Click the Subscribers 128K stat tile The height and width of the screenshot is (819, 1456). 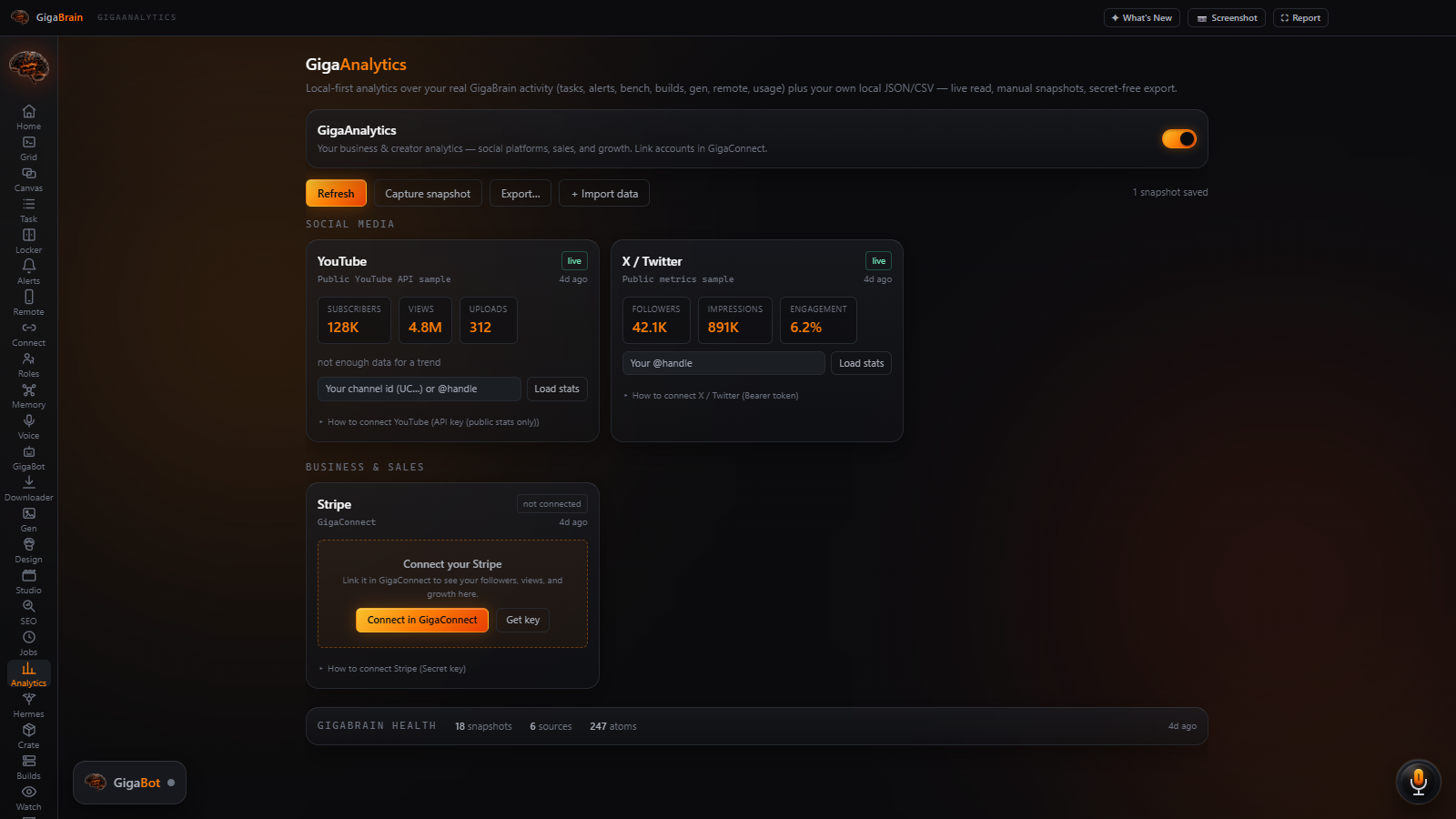coord(354,320)
